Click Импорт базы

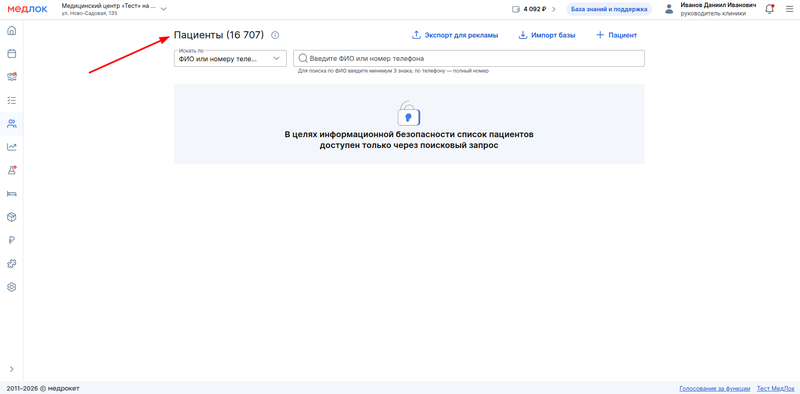547,35
